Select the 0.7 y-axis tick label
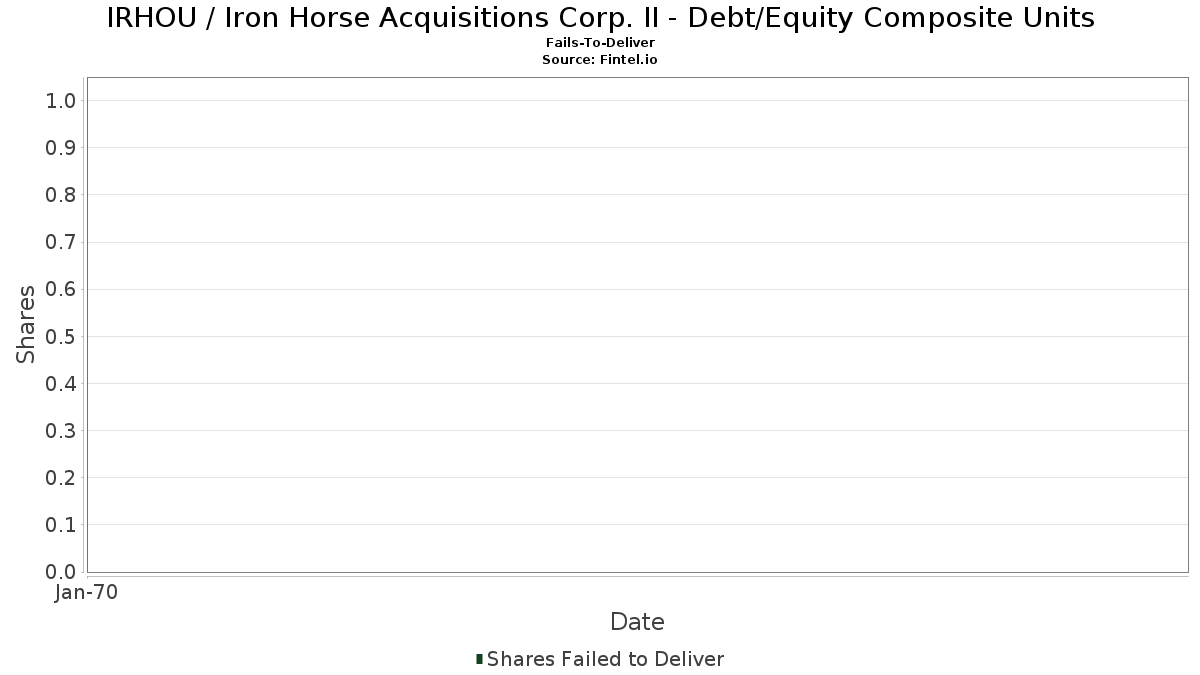The width and height of the screenshot is (1200, 675). point(61,242)
